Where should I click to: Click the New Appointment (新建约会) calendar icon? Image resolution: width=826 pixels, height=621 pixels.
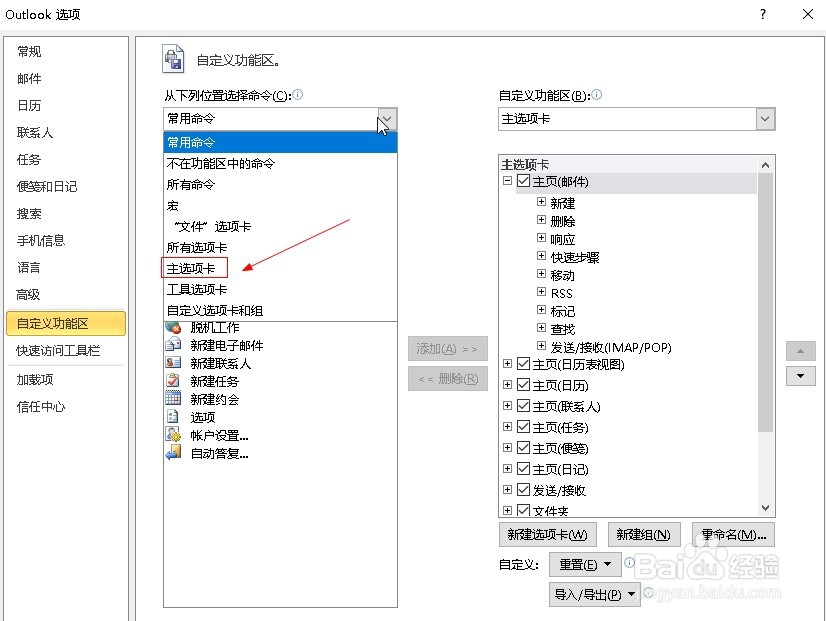point(173,398)
